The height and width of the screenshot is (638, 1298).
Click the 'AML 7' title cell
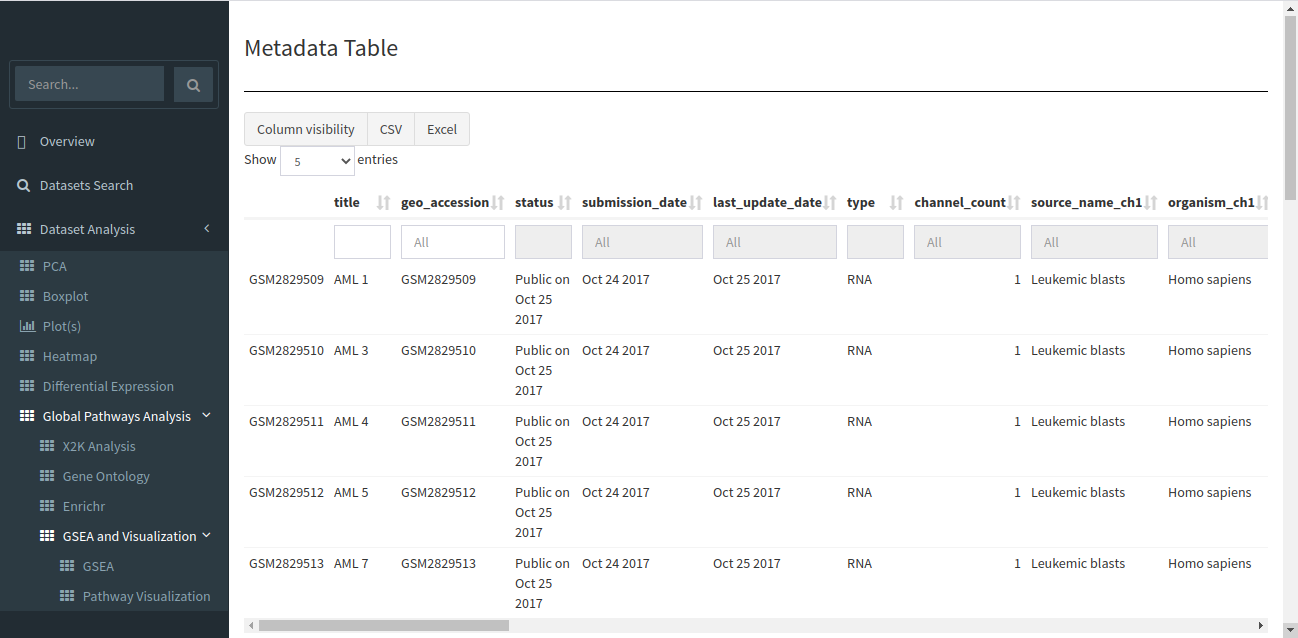(x=351, y=564)
